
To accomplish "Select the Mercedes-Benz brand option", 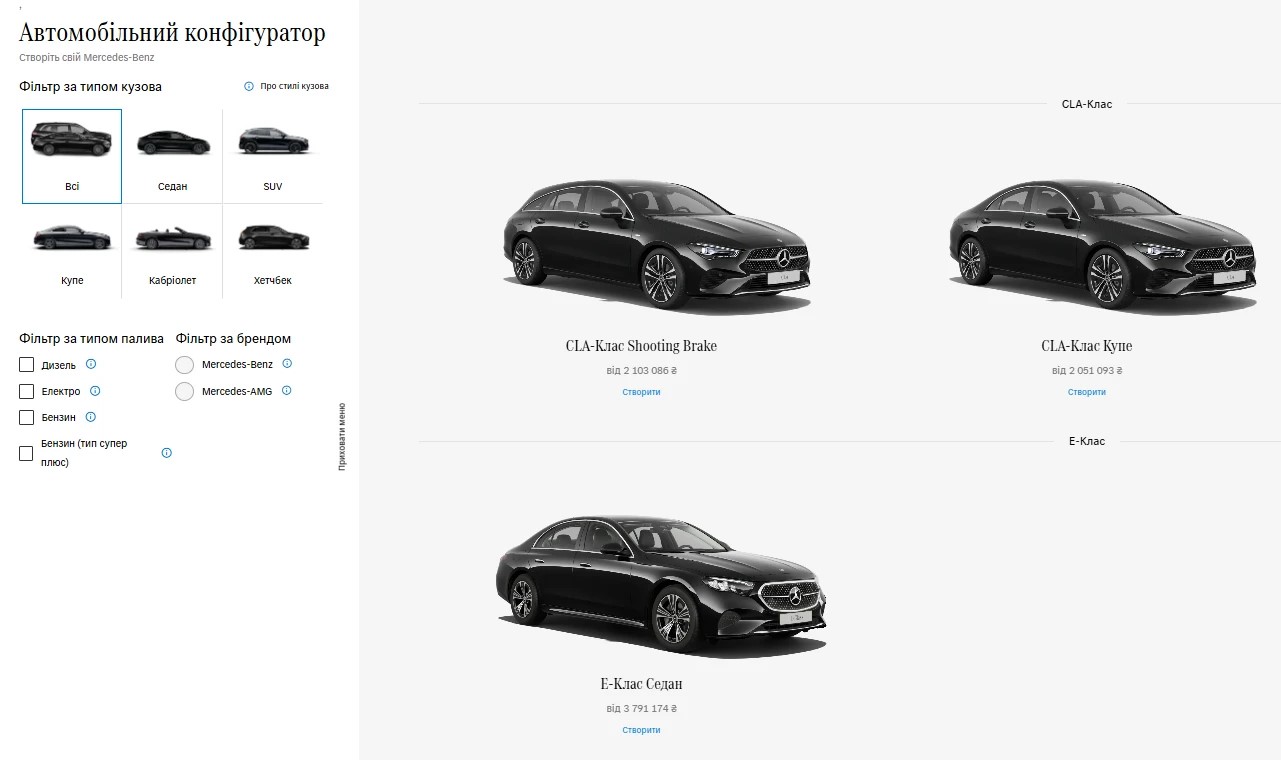I will (184, 364).
